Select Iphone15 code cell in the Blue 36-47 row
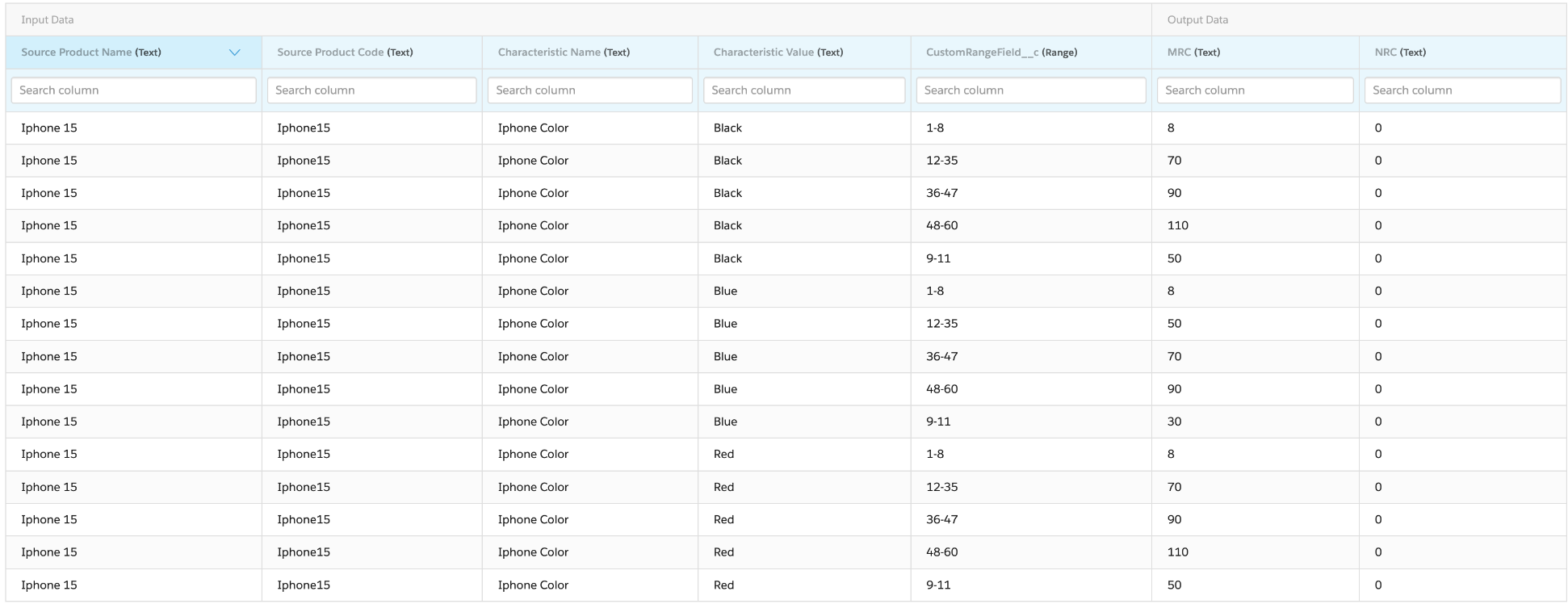1568x604 pixels. [372, 356]
